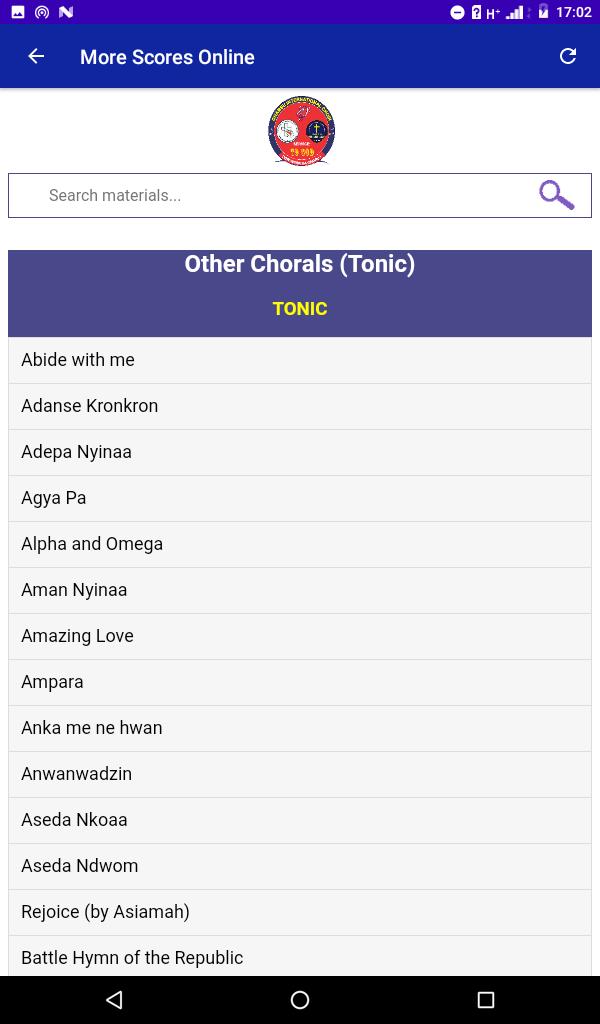600x1024 pixels.
Task: Select Battle Hymn of the Republic
Action: click(300, 957)
